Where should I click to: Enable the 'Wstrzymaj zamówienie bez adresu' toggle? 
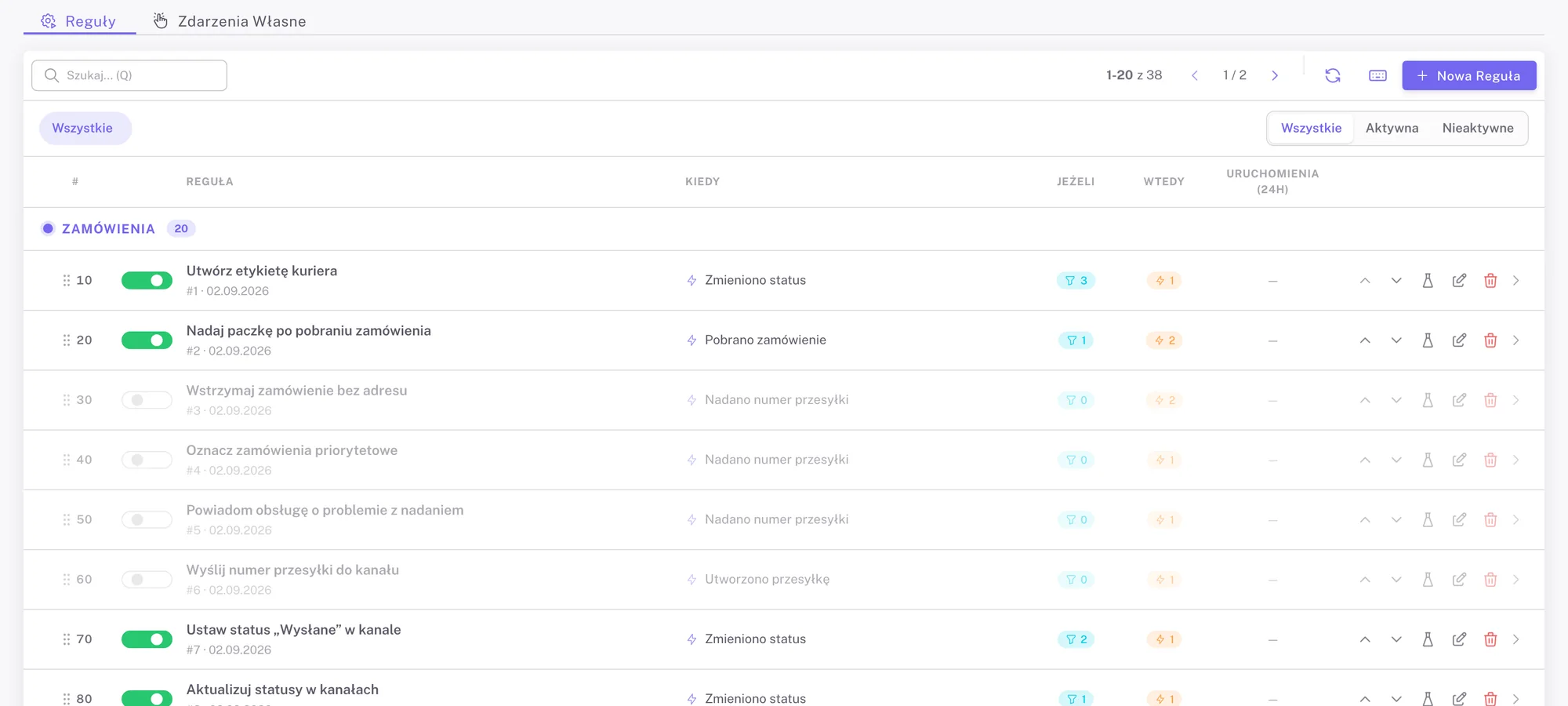click(x=147, y=400)
